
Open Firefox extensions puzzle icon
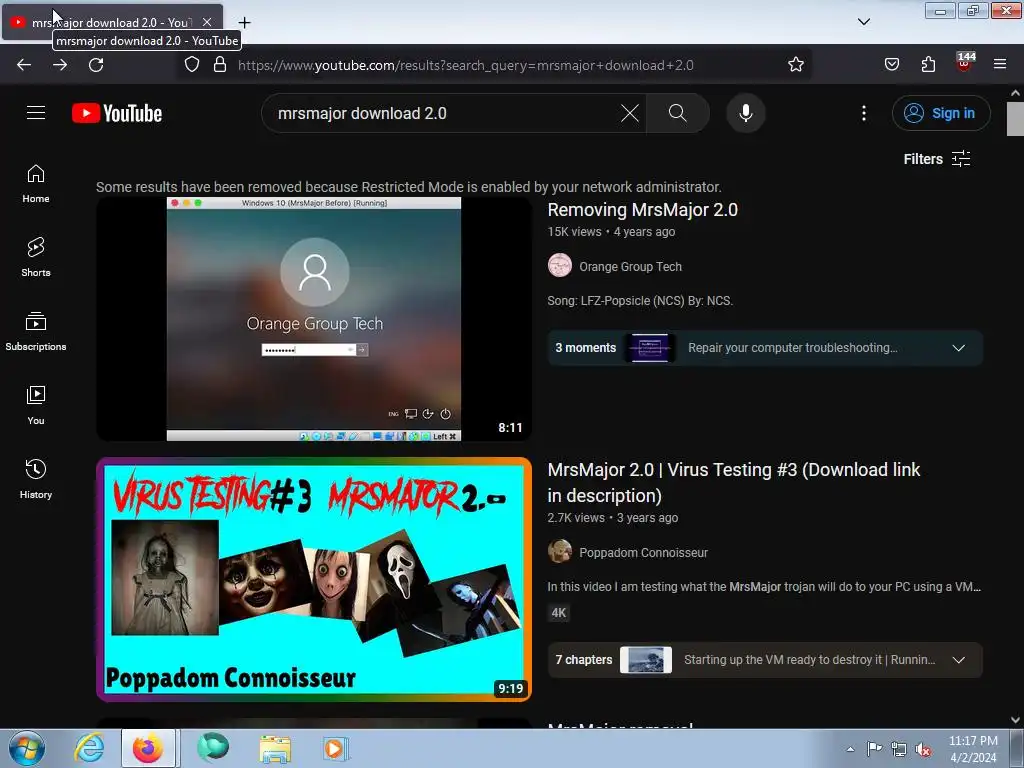pyautogui.click(x=928, y=65)
